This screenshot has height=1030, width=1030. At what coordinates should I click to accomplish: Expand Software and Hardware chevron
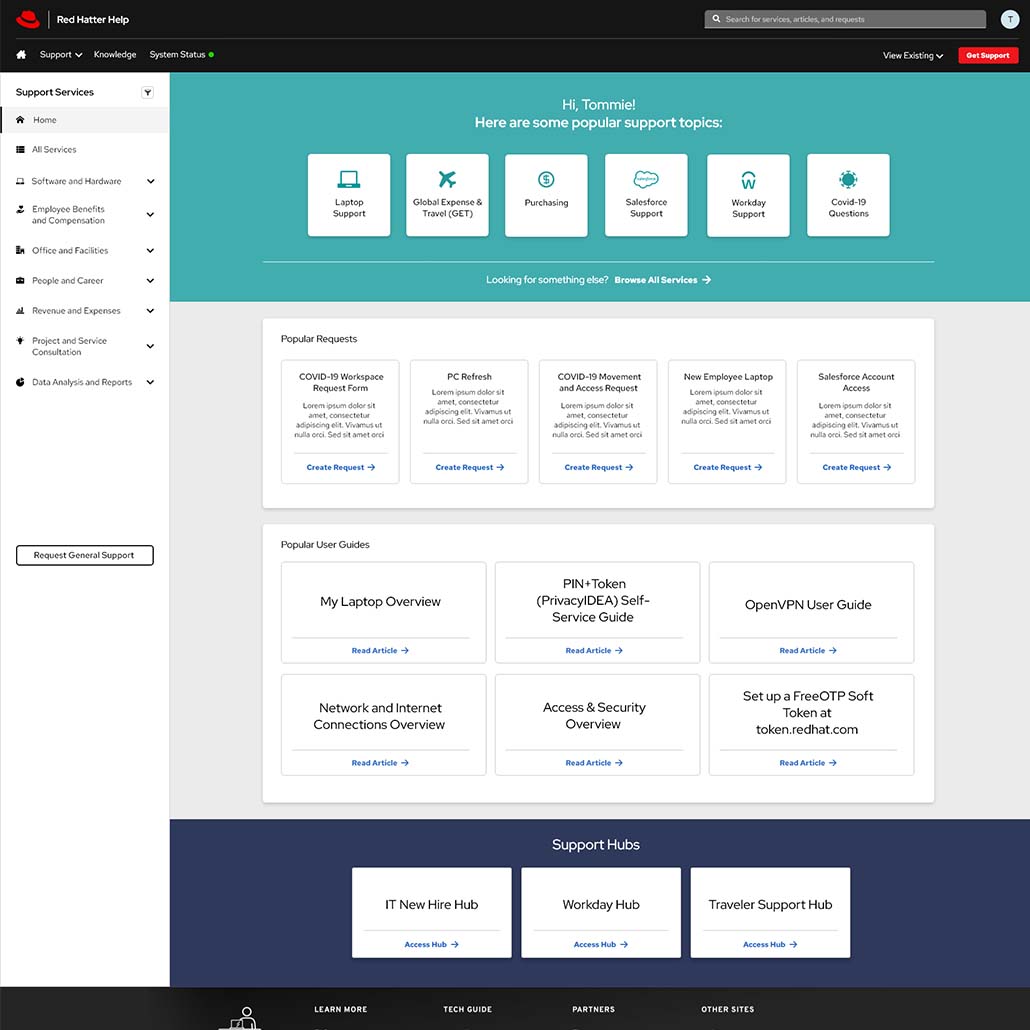coord(150,181)
